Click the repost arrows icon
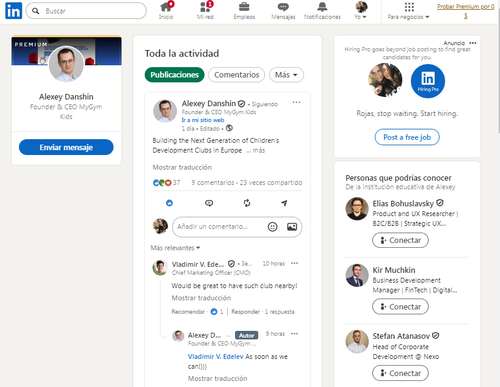The image size is (500, 387). coord(247,203)
